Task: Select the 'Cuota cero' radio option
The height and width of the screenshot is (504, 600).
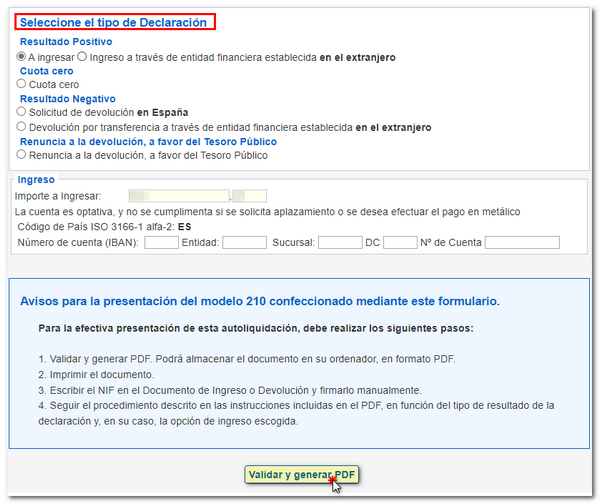Action: coord(22,85)
